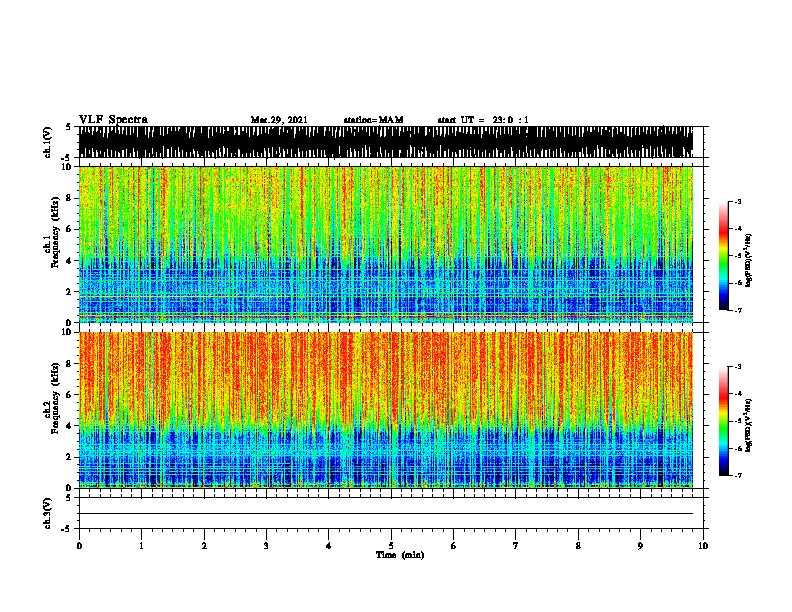The height and width of the screenshot is (612, 792).
Task: Click the time axis tick label "1"
Action: pyautogui.click(x=141, y=545)
